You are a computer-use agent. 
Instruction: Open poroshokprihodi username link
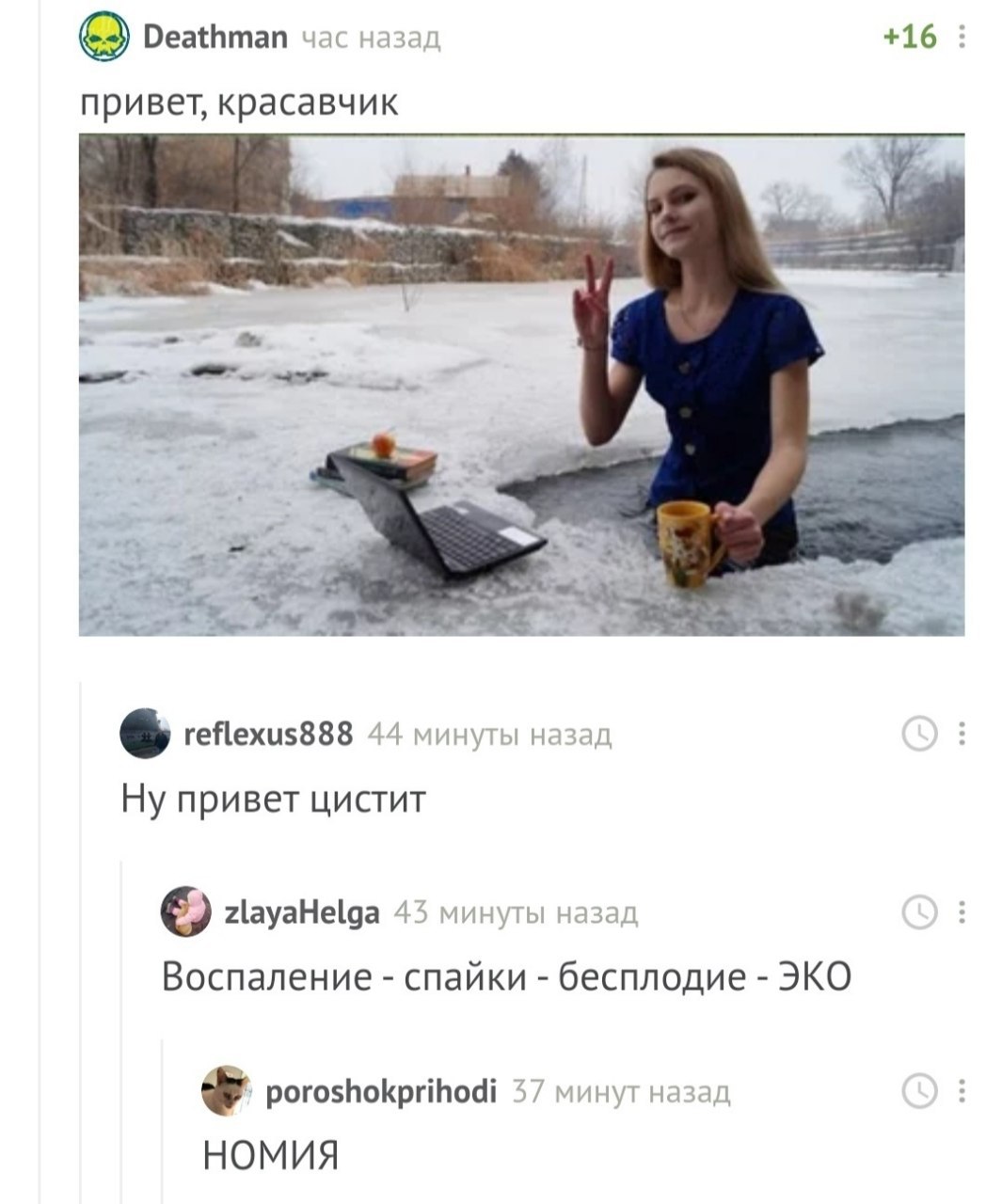[x=381, y=1091]
